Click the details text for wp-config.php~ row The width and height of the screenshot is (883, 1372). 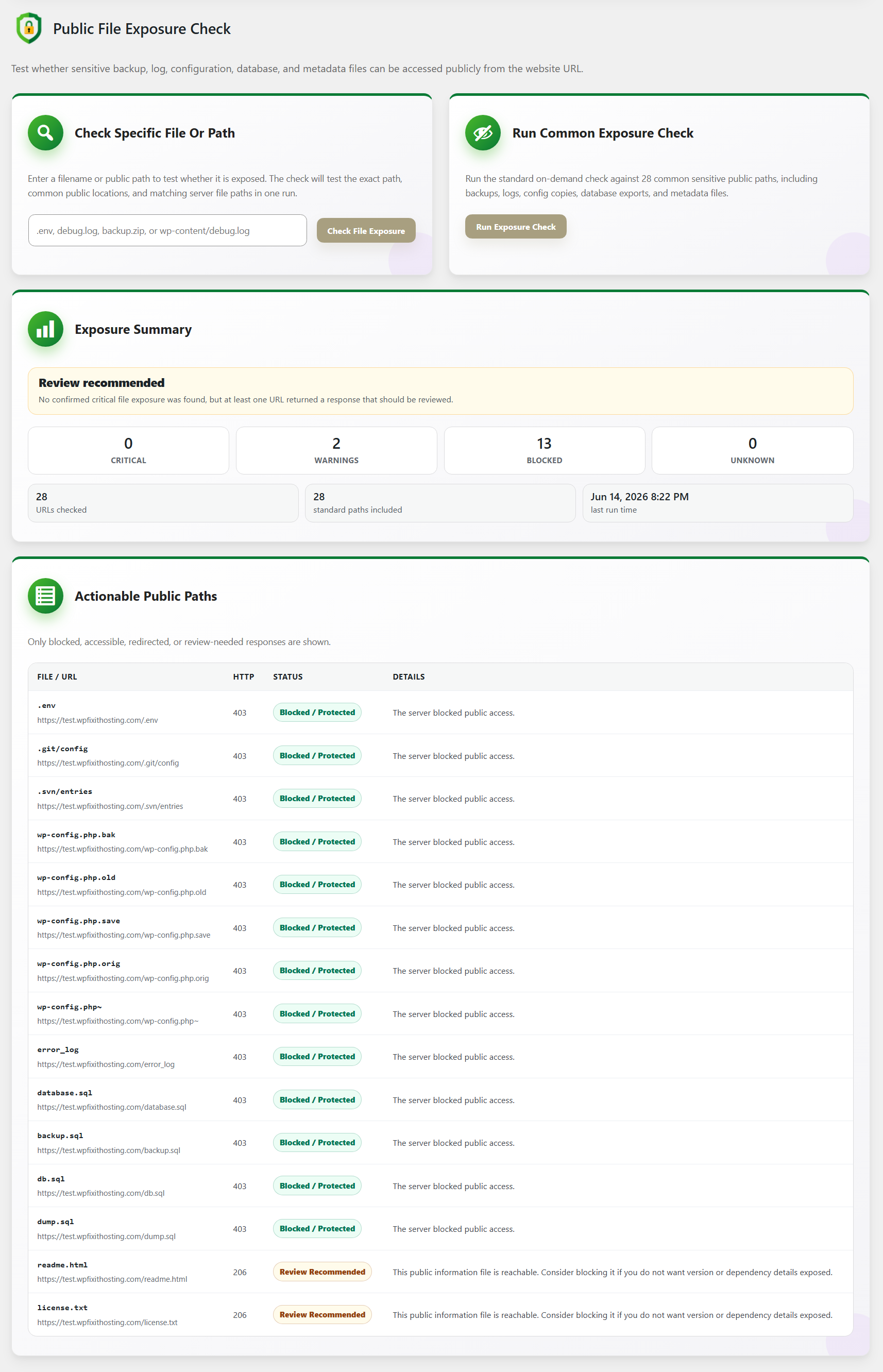(453, 1013)
